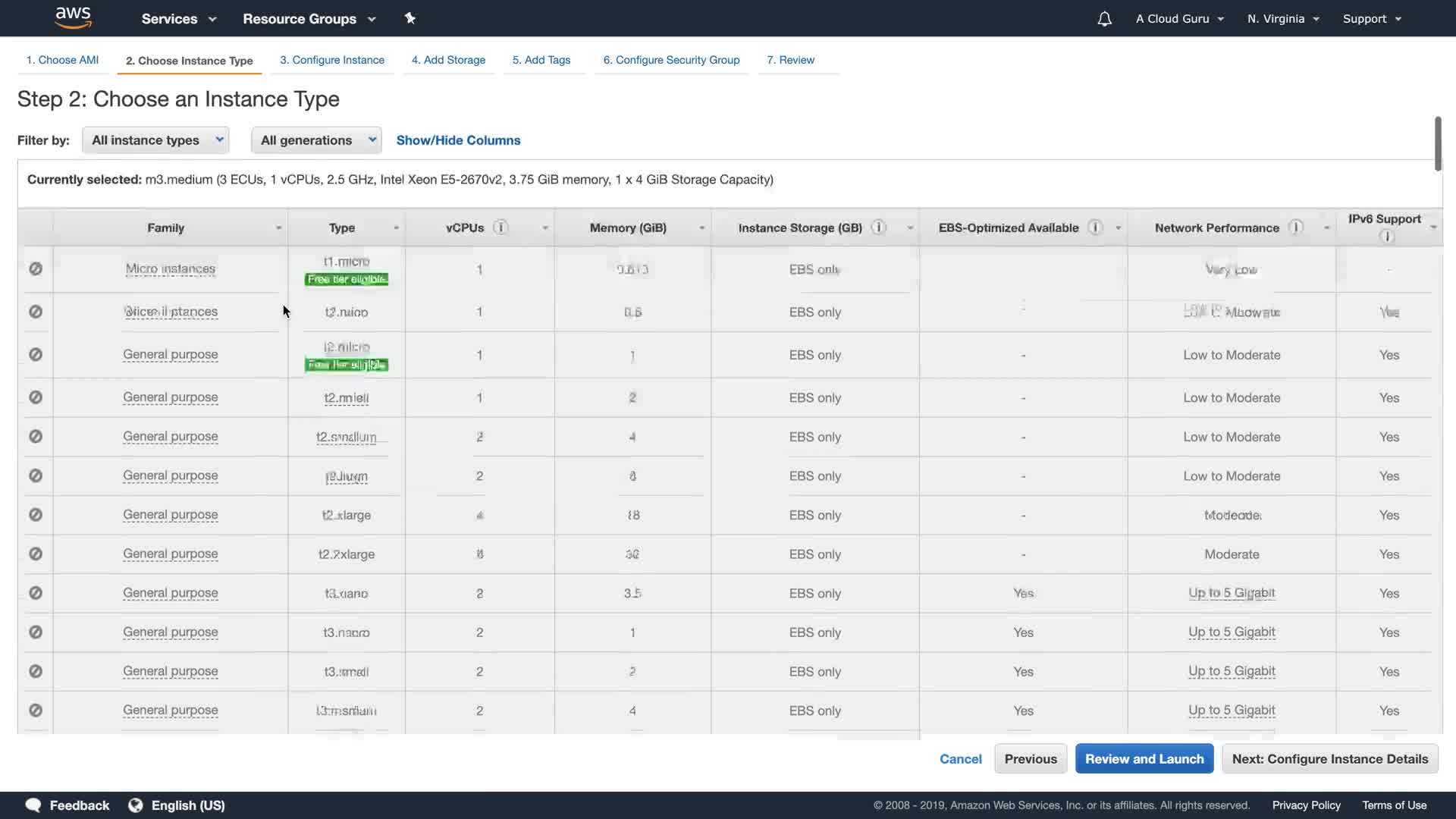Select the t2.xlarge instance row selector
Image resolution: width=1456 pixels, height=819 pixels.
pyautogui.click(x=36, y=515)
